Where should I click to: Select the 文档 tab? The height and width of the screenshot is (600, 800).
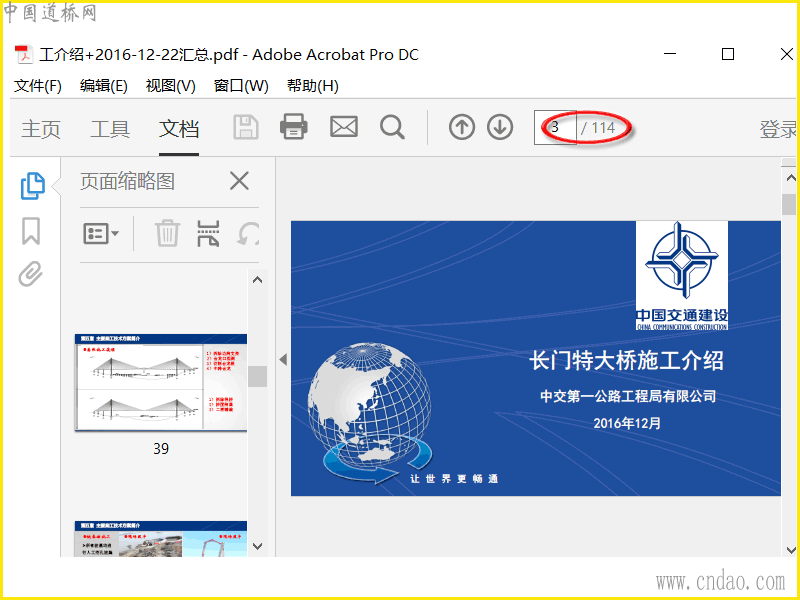click(x=179, y=129)
